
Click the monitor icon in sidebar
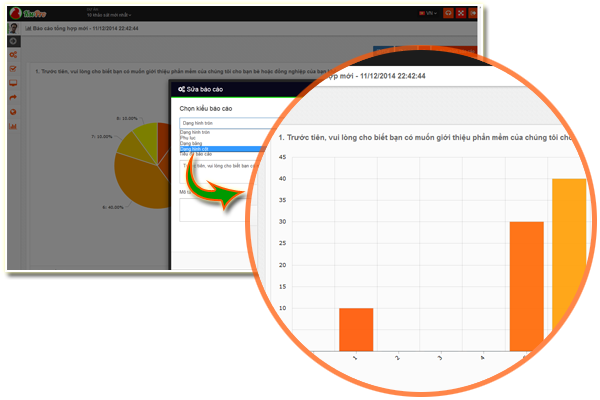(x=13, y=83)
